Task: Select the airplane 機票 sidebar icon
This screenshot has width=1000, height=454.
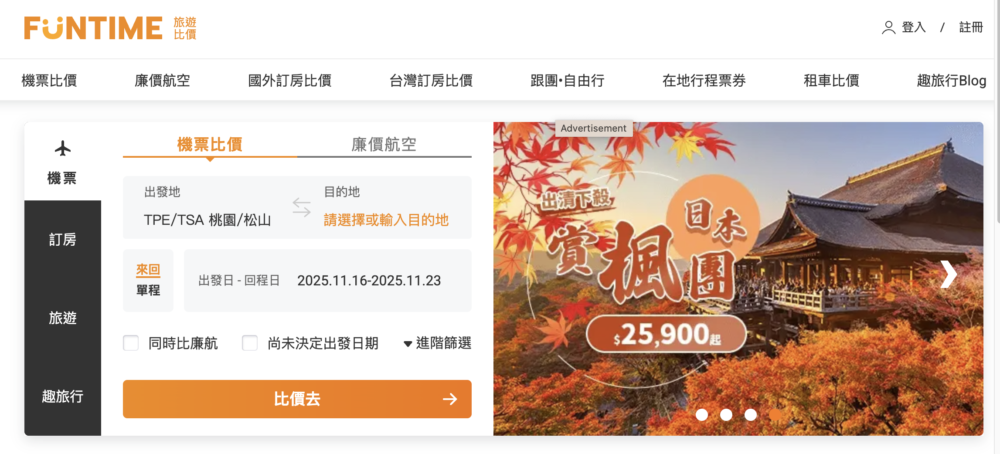Action: pyautogui.click(x=62, y=149)
